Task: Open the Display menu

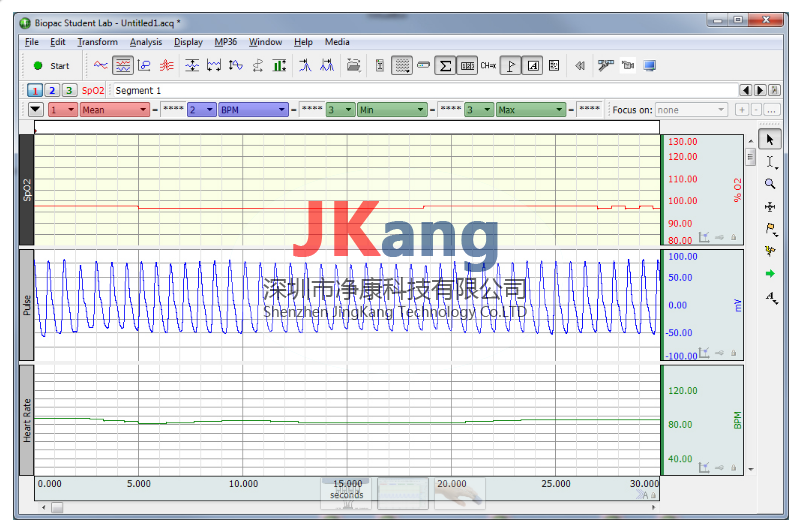Action: tap(188, 42)
